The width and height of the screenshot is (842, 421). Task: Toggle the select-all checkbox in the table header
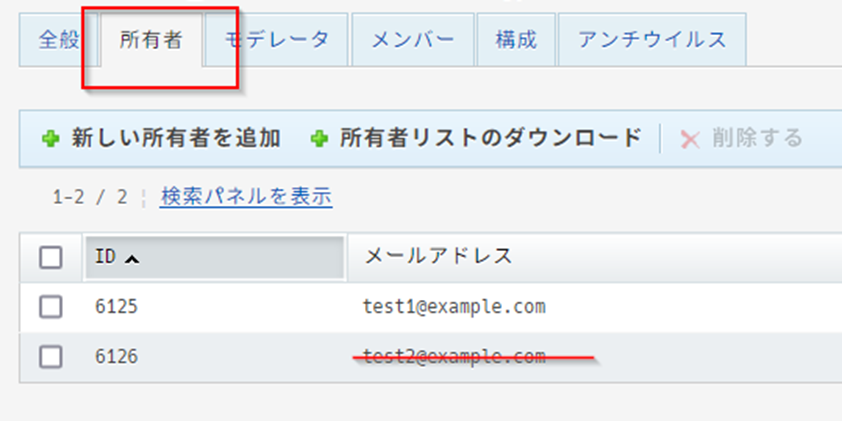click(51, 258)
